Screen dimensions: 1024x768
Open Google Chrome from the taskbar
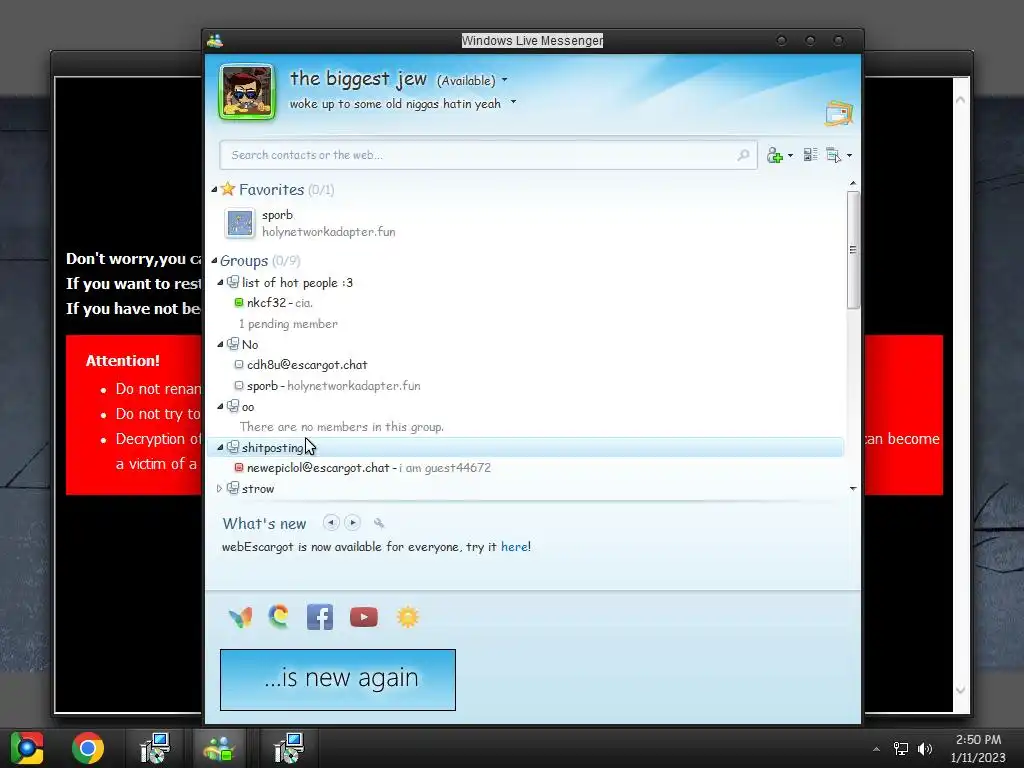(88, 748)
